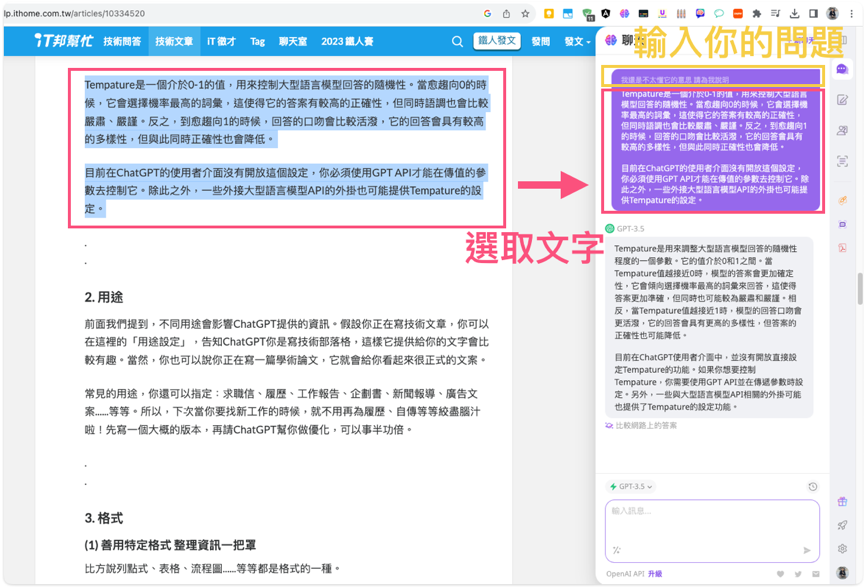The height and width of the screenshot is (587, 864).
Task: Click the 升級 upgrade link
Action: [x=655, y=574]
